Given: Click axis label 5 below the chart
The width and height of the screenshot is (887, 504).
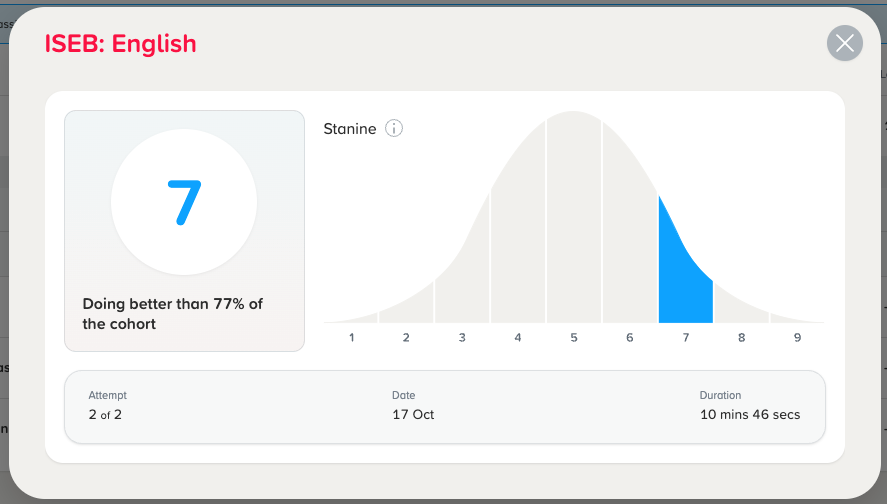Looking at the screenshot, I should coord(574,338).
